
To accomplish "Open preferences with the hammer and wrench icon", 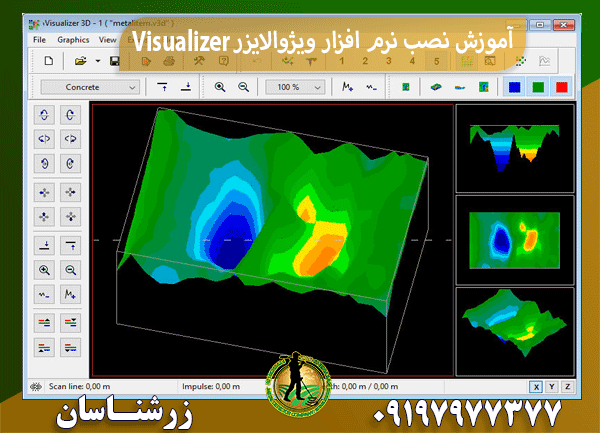I will (199, 61).
